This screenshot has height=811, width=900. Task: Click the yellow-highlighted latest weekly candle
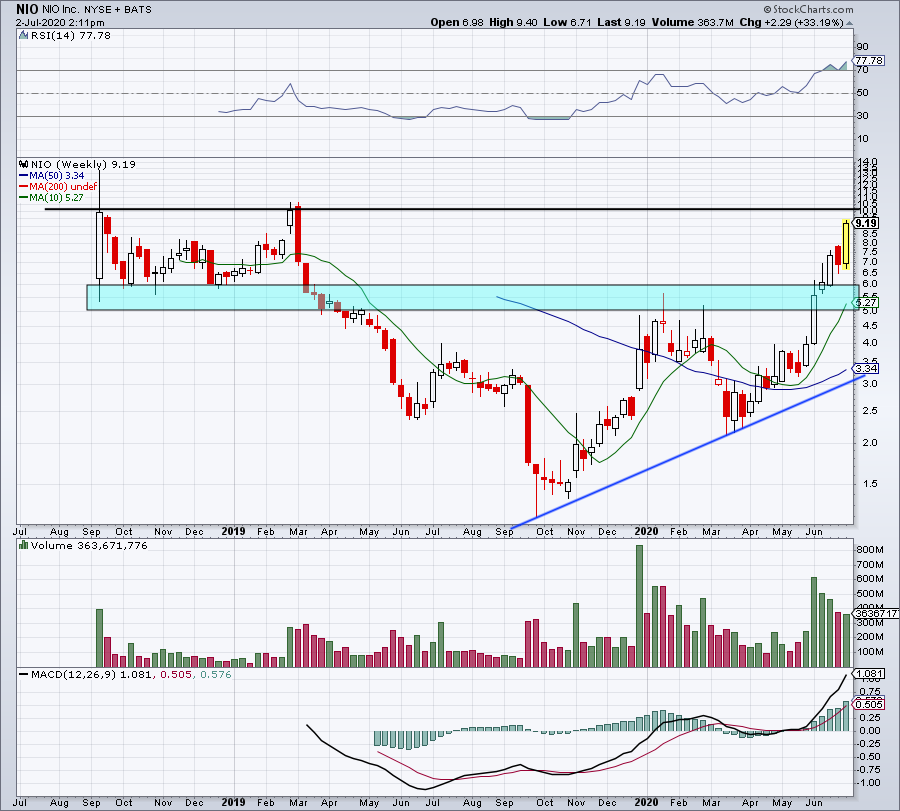pyautogui.click(x=846, y=245)
